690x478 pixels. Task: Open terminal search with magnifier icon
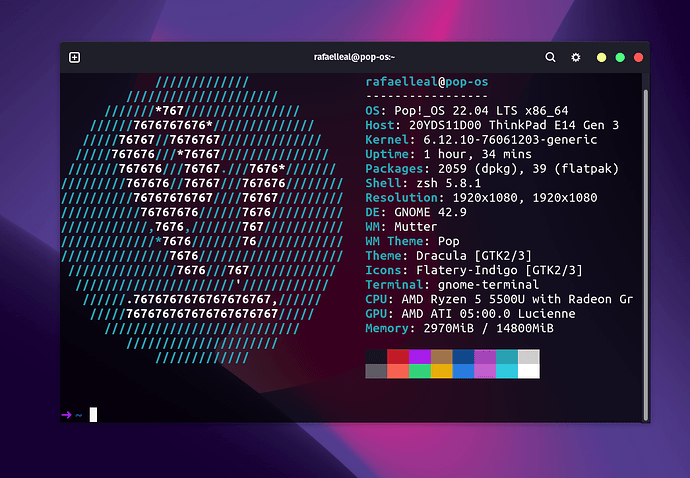pos(550,57)
